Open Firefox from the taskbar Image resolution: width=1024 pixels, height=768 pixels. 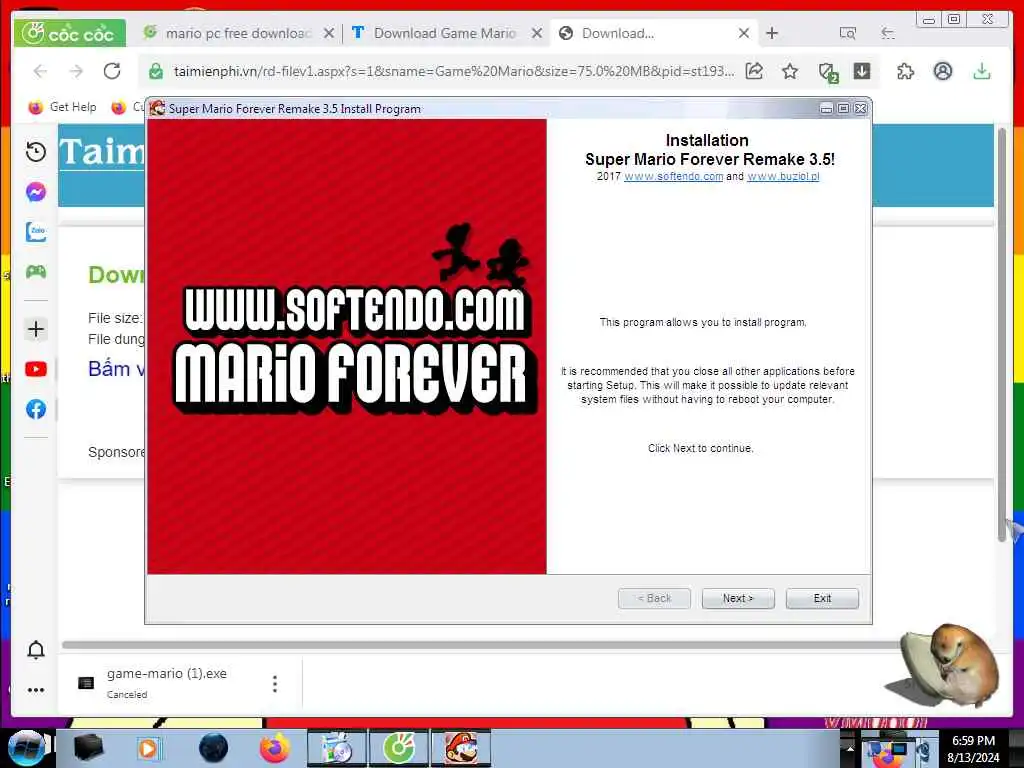[275, 748]
